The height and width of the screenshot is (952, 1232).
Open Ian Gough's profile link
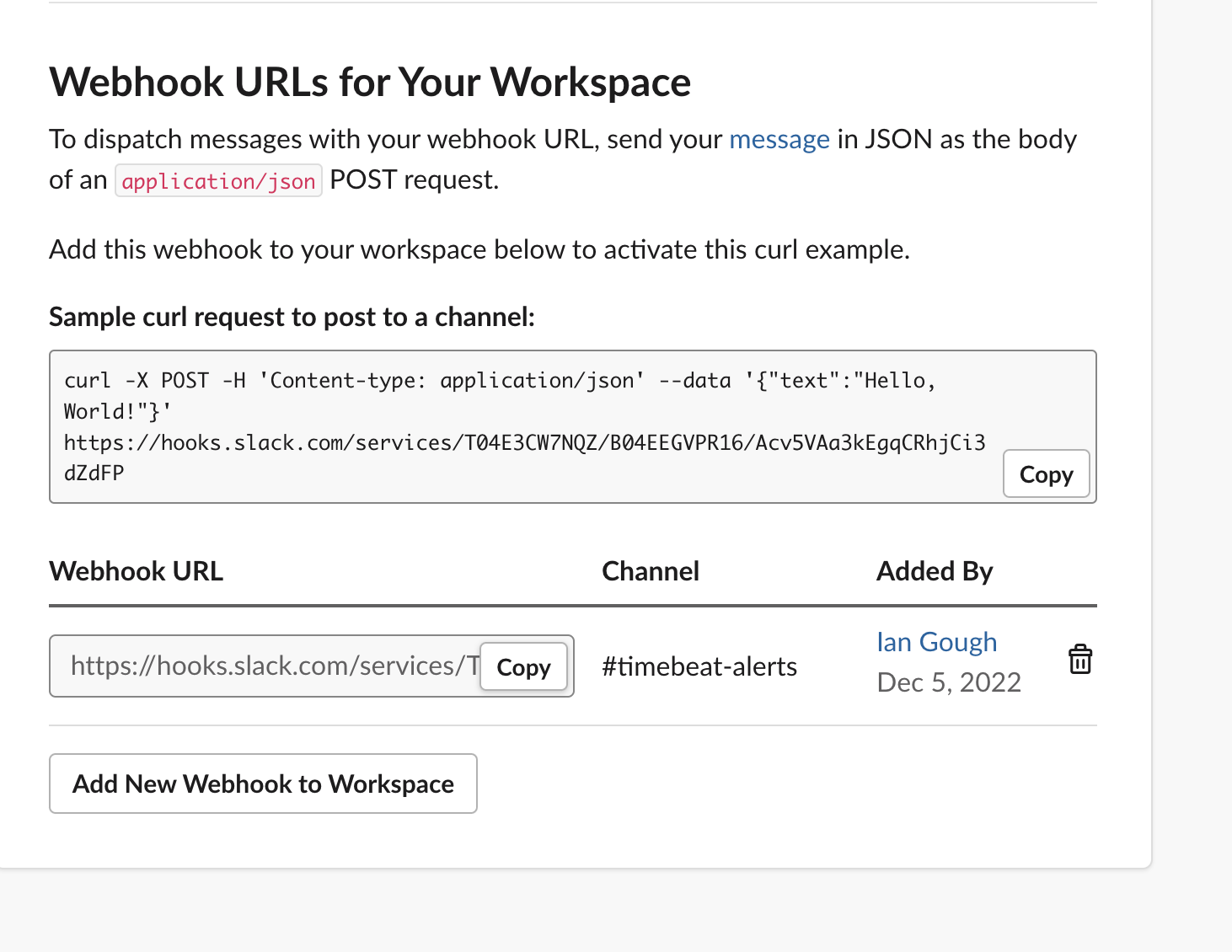tap(936, 642)
